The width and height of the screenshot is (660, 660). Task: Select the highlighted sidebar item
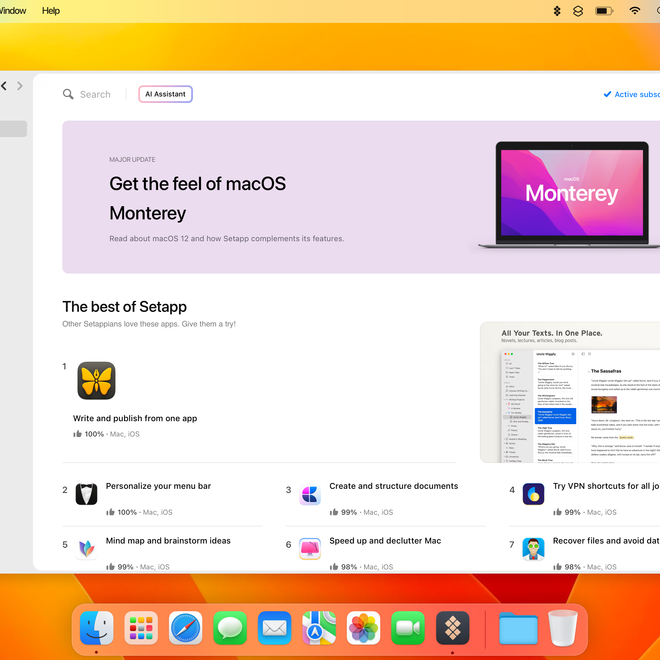point(13,129)
